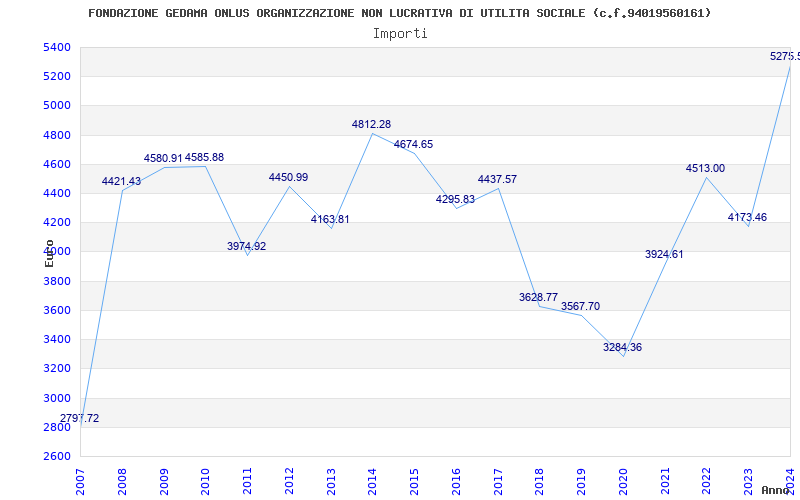Click the y-axis value 2800
The image size is (800, 500).
tap(58, 427)
